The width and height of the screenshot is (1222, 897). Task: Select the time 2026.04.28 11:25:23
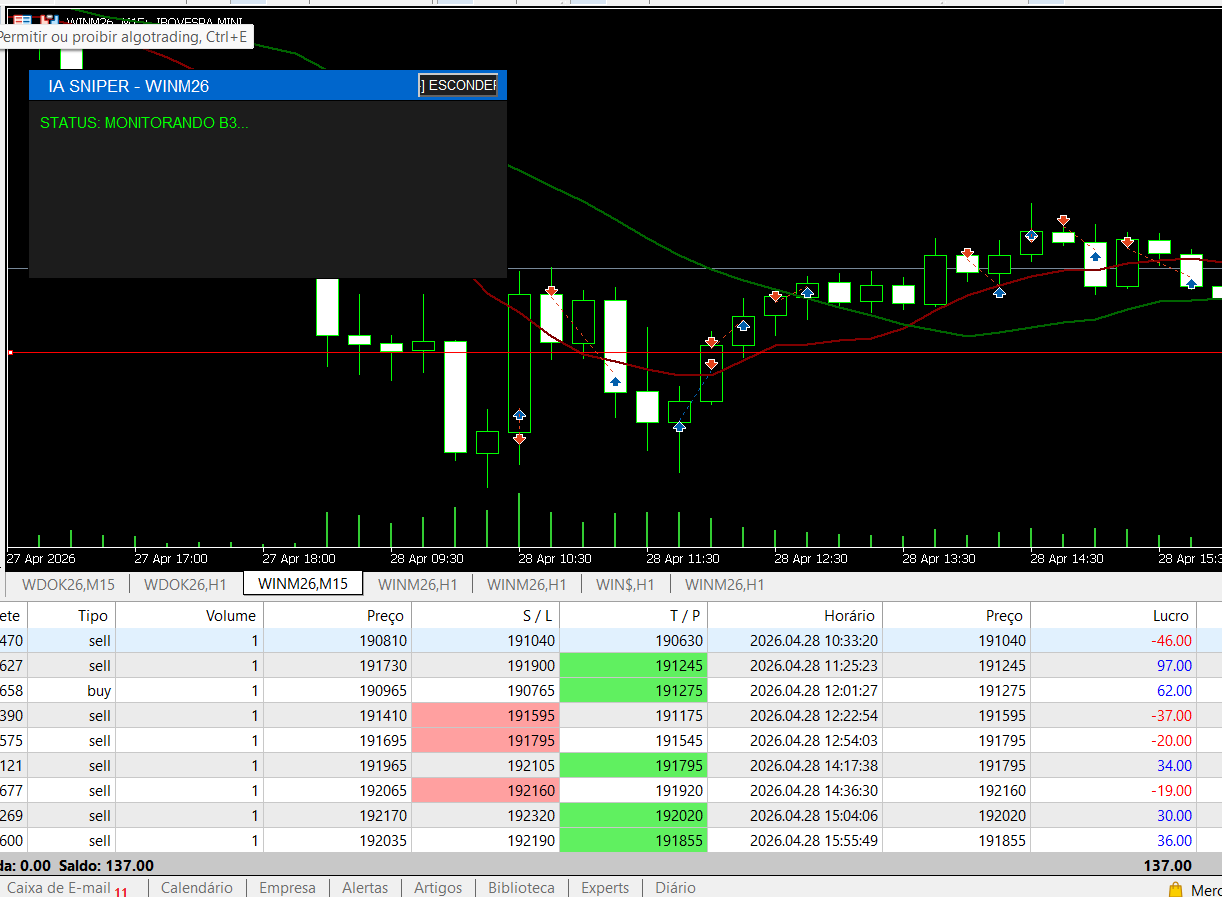pyautogui.click(x=814, y=665)
